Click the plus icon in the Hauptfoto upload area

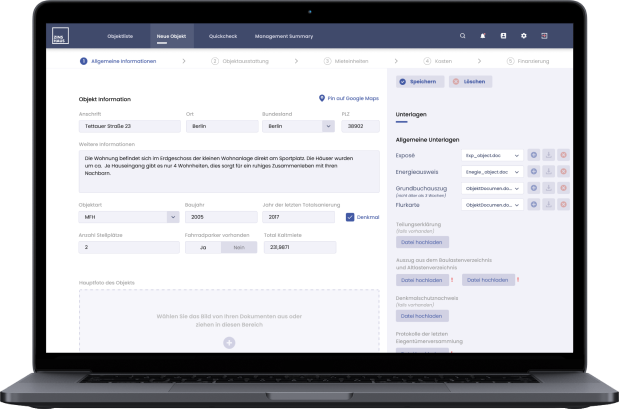[229, 343]
